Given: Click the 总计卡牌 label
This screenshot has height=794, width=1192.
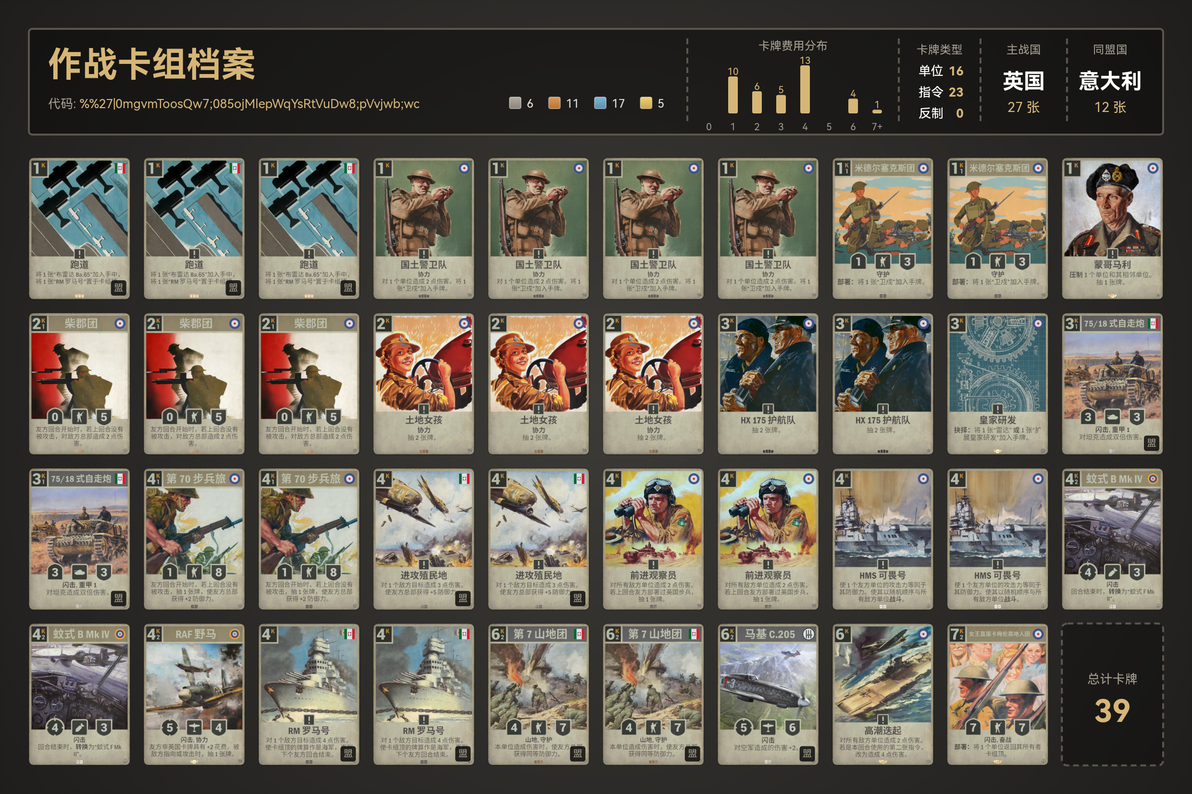Looking at the screenshot, I should point(1112,678).
